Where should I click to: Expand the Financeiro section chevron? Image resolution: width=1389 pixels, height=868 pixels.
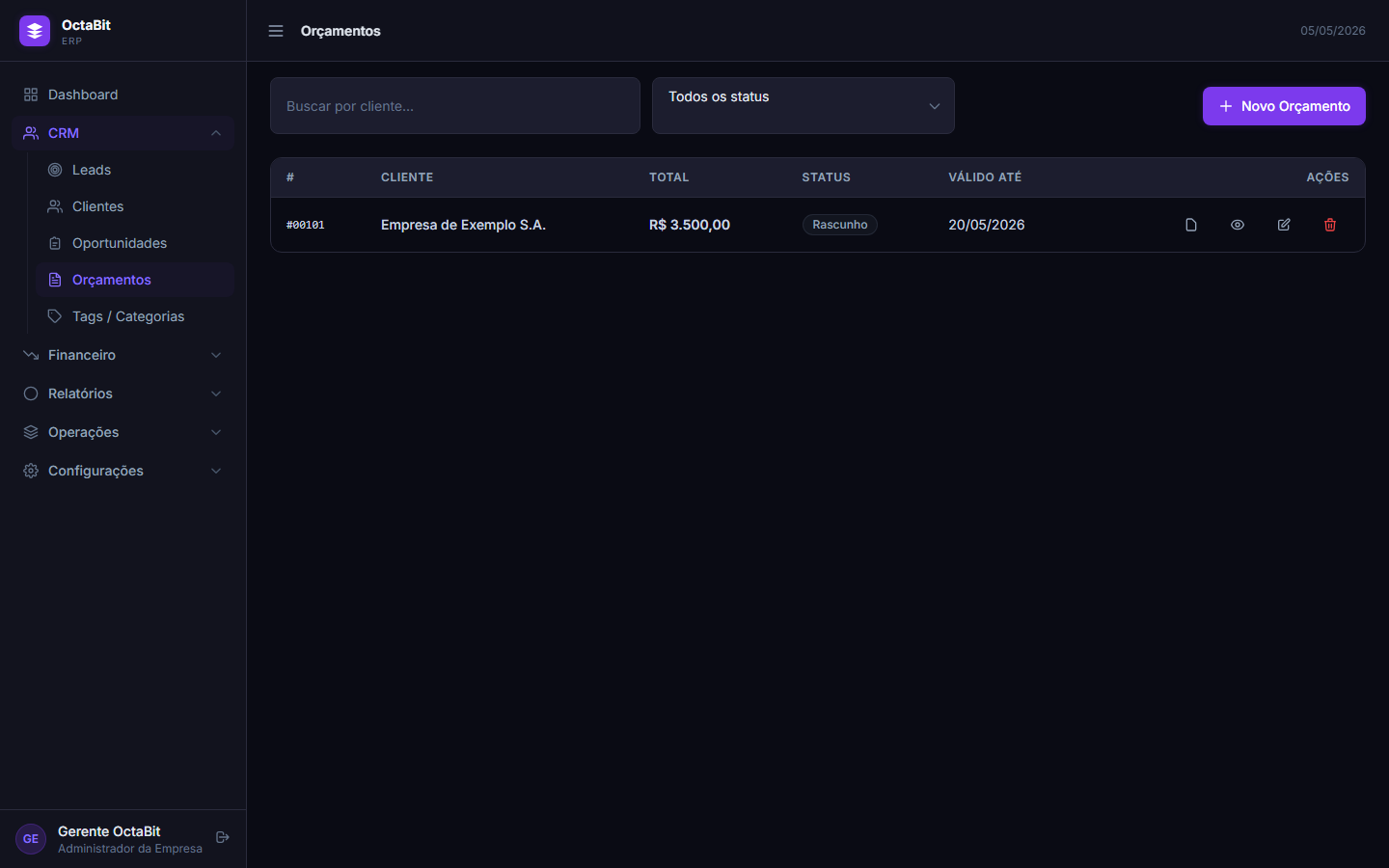tap(216, 355)
